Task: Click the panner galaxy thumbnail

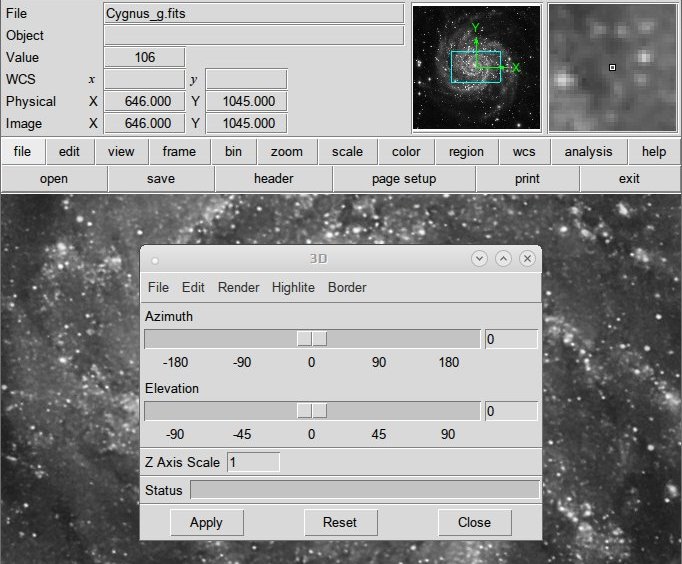Action: (476, 67)
